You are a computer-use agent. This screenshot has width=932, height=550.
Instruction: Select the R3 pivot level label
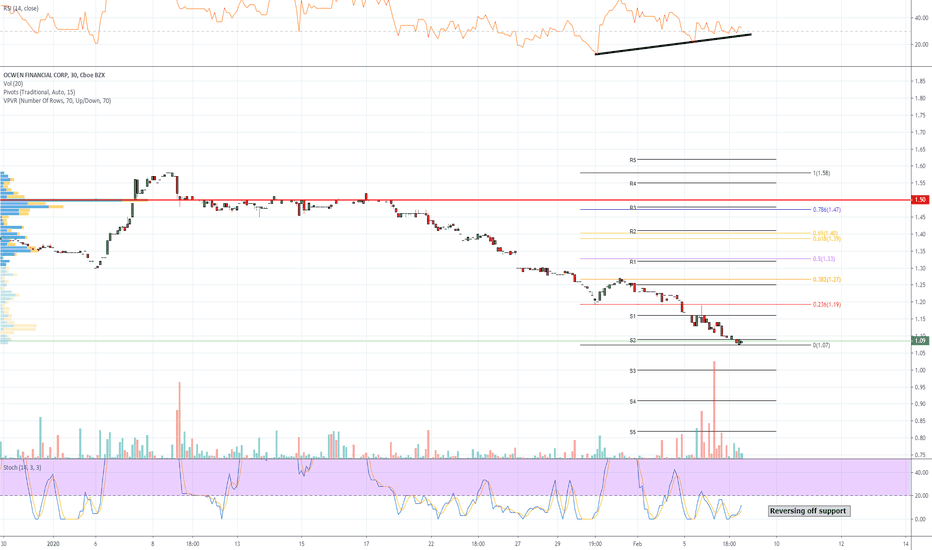633,208
